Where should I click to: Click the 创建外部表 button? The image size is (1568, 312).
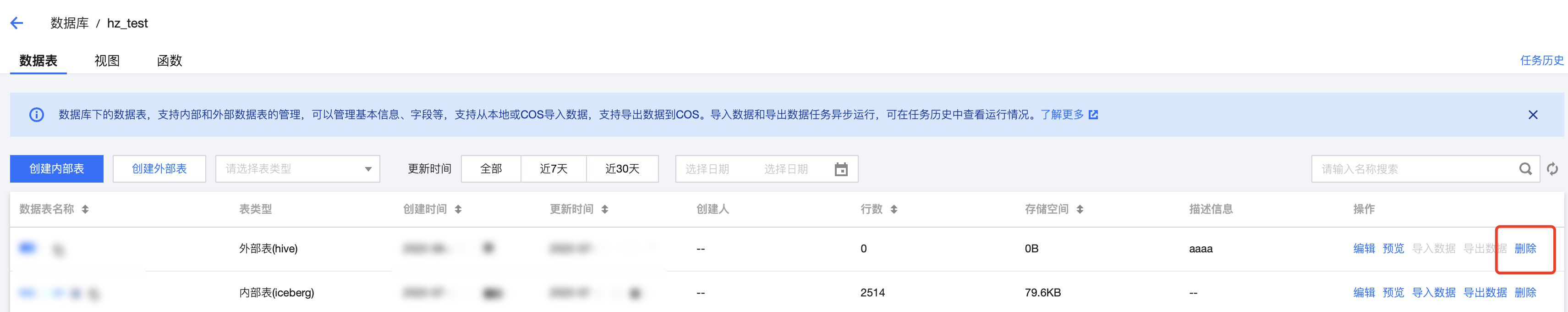tap(159, 169)
